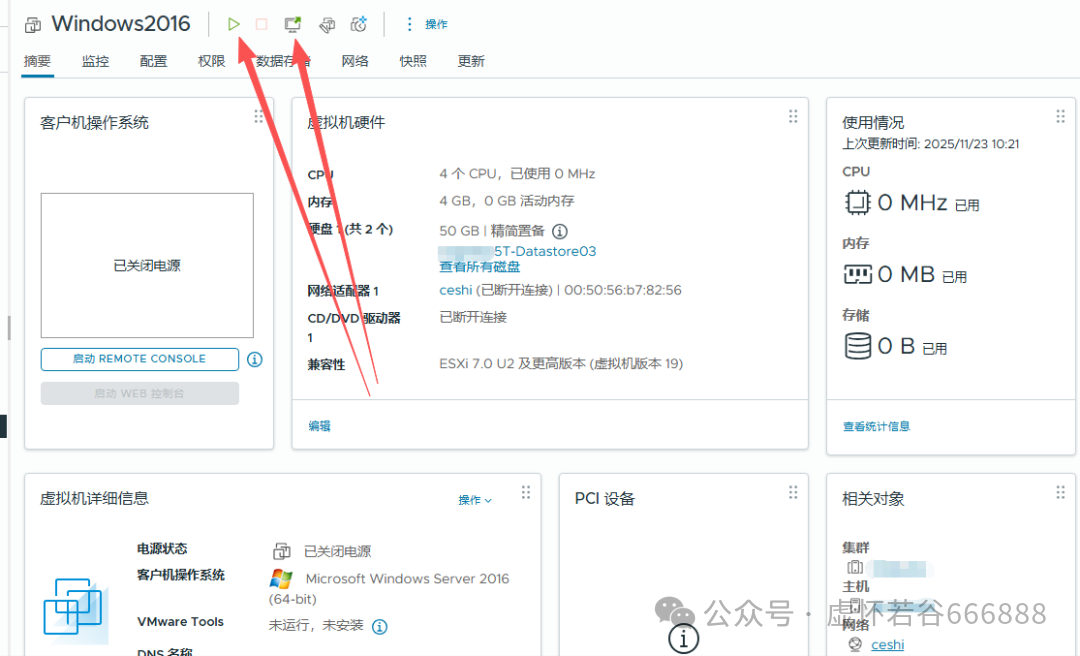Grab the 虚拟机详细信息 card drag handle

[526, 492]
